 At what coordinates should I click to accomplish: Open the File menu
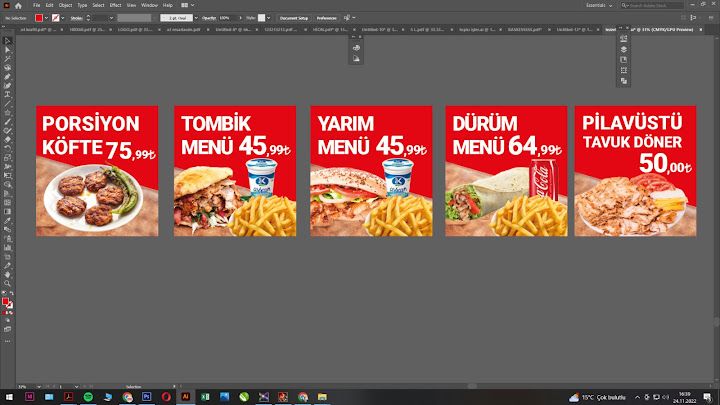click(36, 5)
